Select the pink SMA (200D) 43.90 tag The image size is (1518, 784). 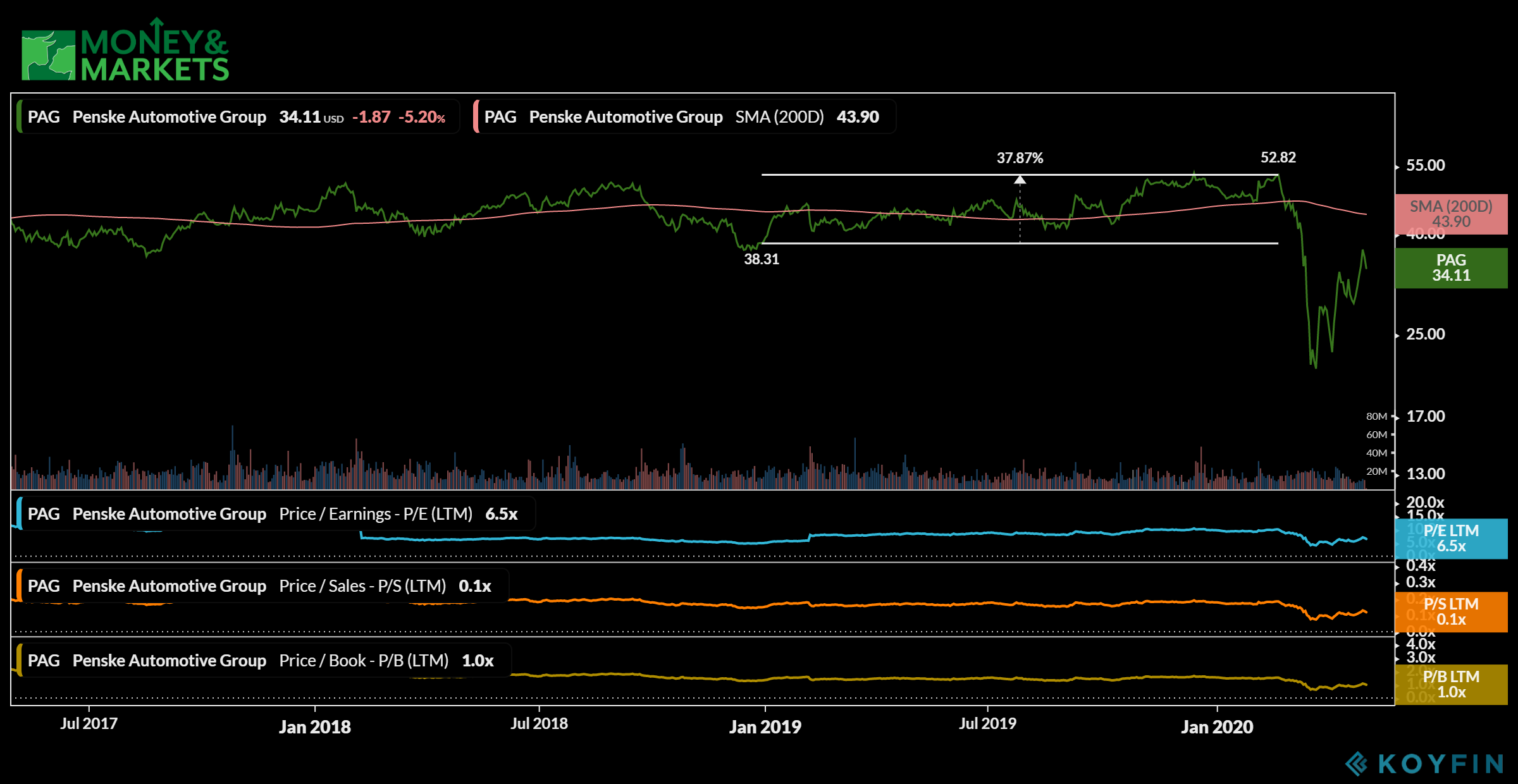coord(1451,214)
